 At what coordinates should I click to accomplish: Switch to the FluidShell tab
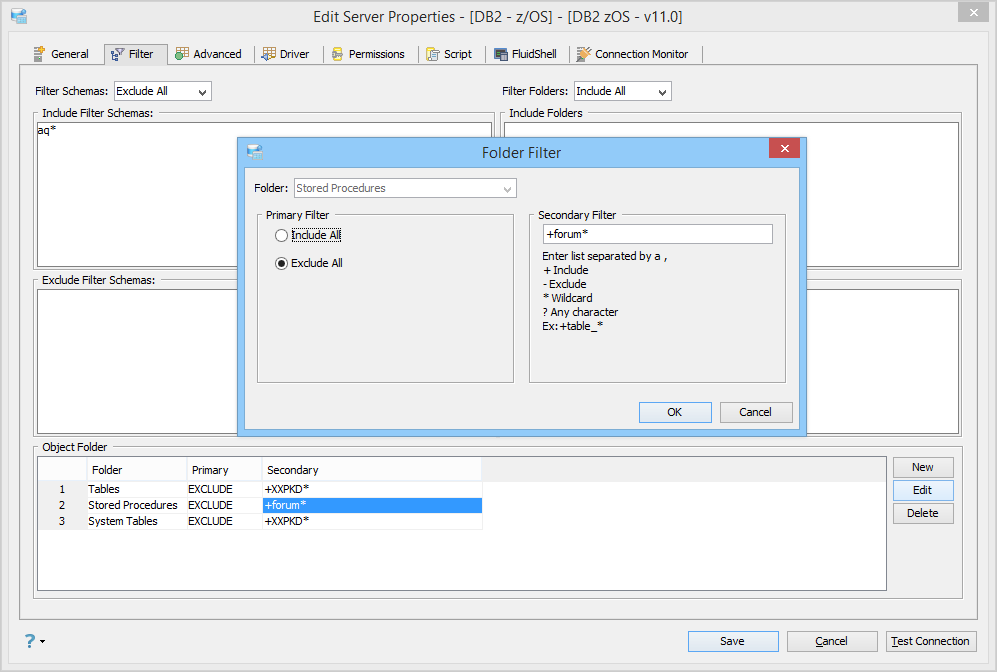tap(526, 54)
